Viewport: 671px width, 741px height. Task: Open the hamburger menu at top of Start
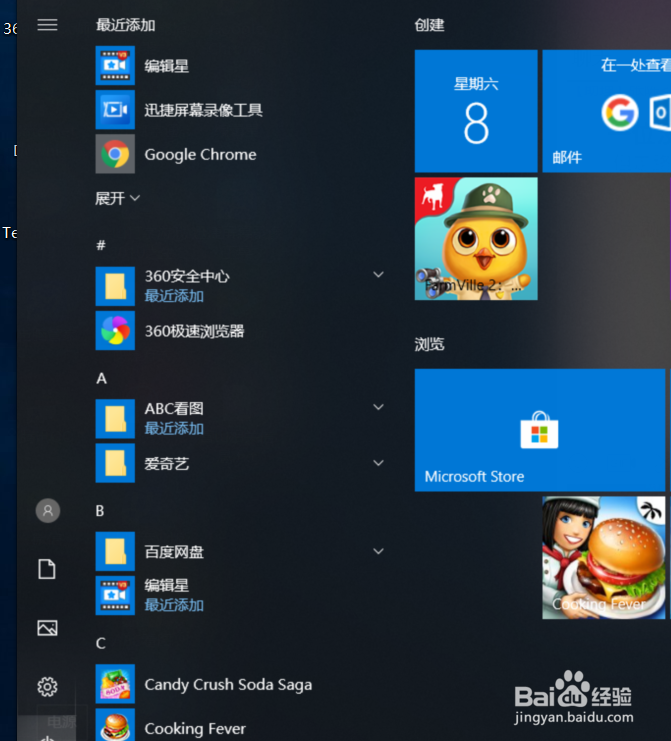[x=47, y=25]
